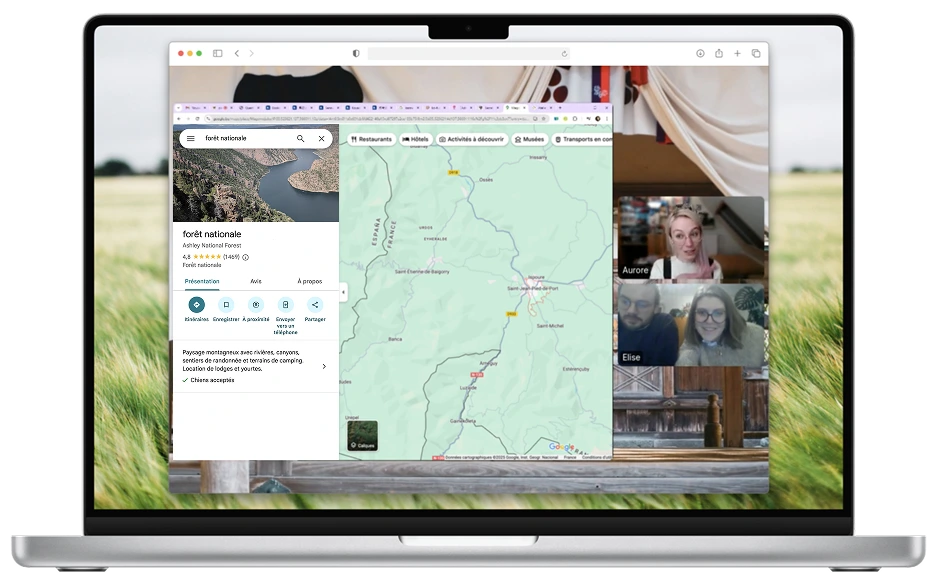Select the Musées filter chip
The image size is (937, 585).
coord(530,139)
